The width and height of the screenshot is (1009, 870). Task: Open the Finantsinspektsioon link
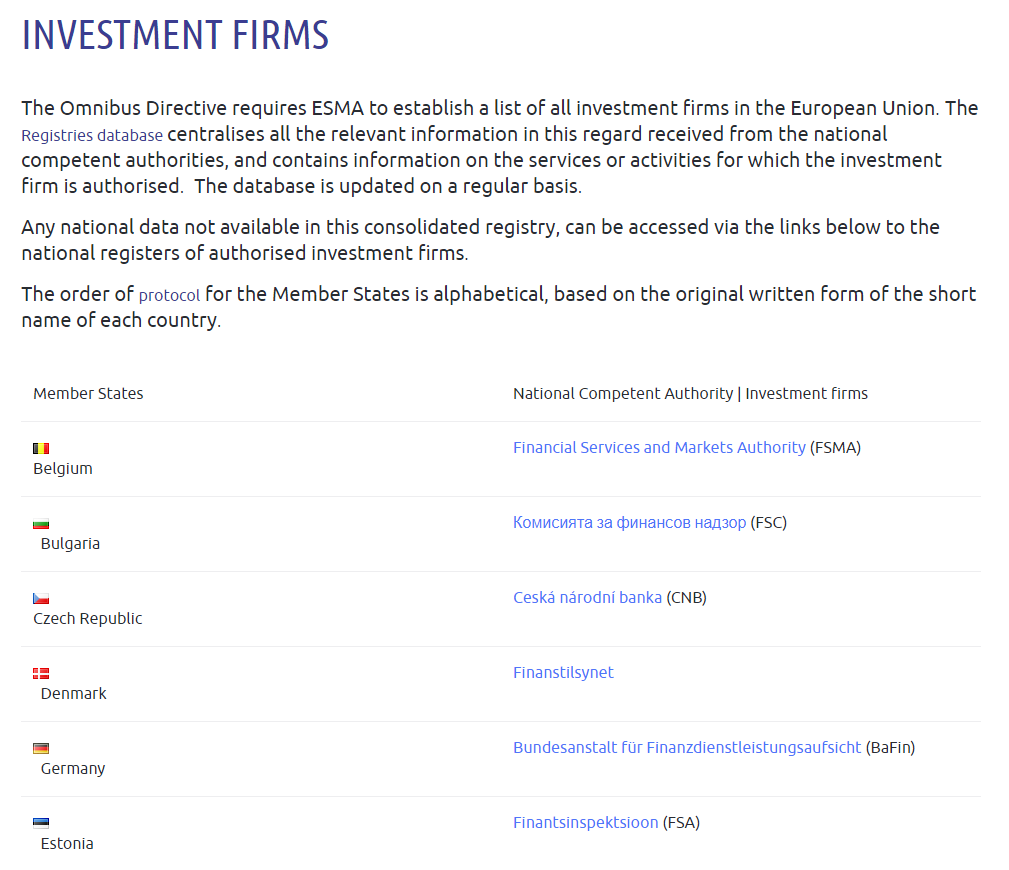[586, 822]
